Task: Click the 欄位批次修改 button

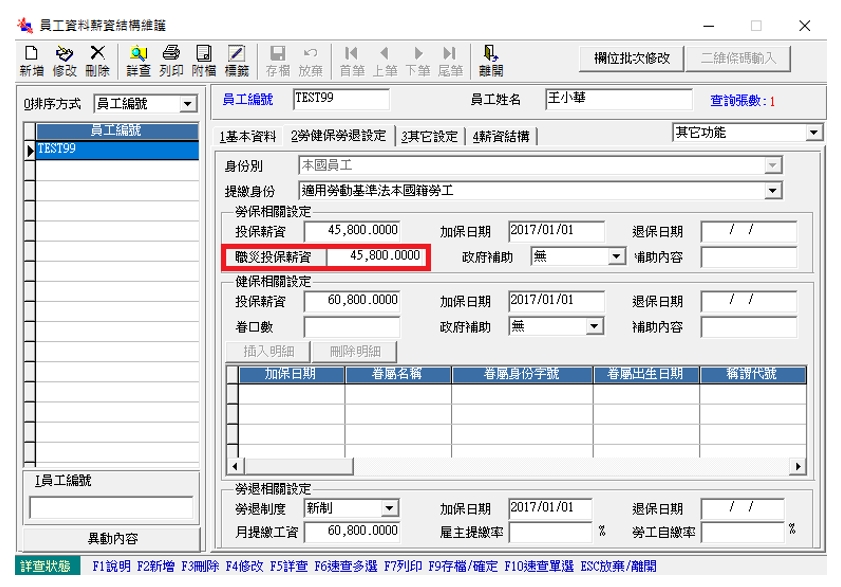Action: (631, 58)
